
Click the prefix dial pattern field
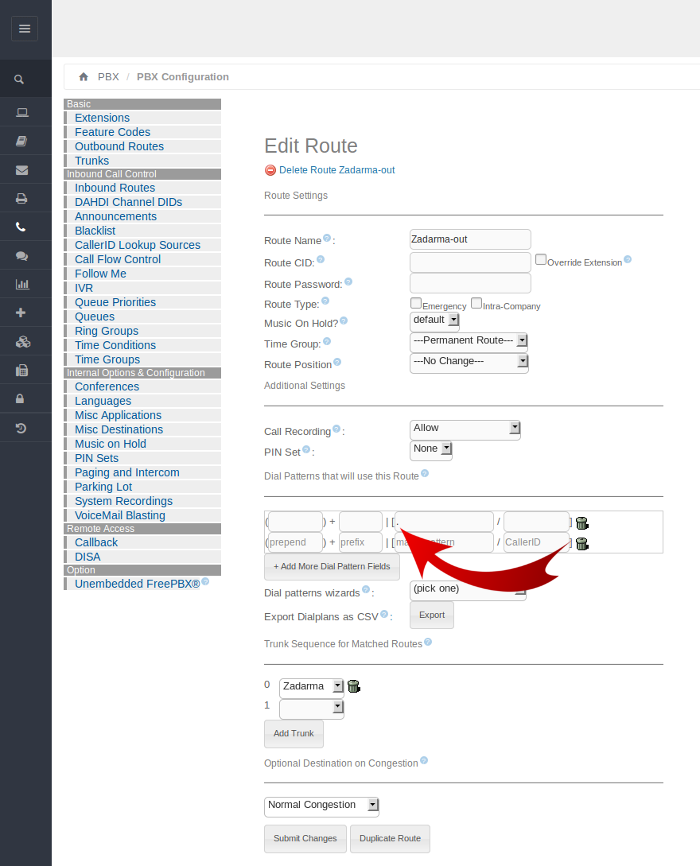click(361, 542)
